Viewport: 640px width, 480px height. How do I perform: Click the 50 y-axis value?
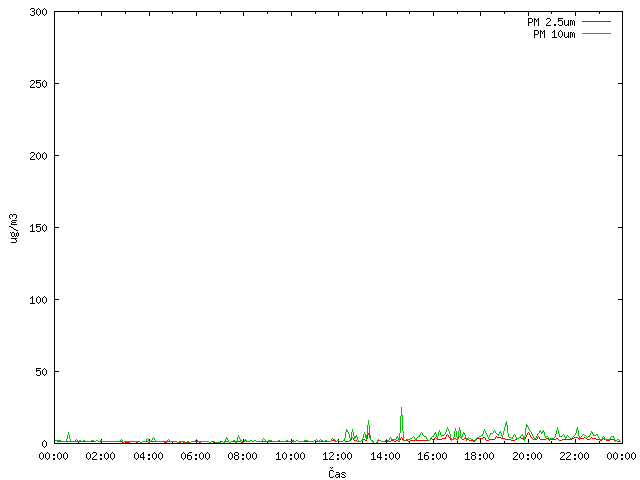pos(41,372)
